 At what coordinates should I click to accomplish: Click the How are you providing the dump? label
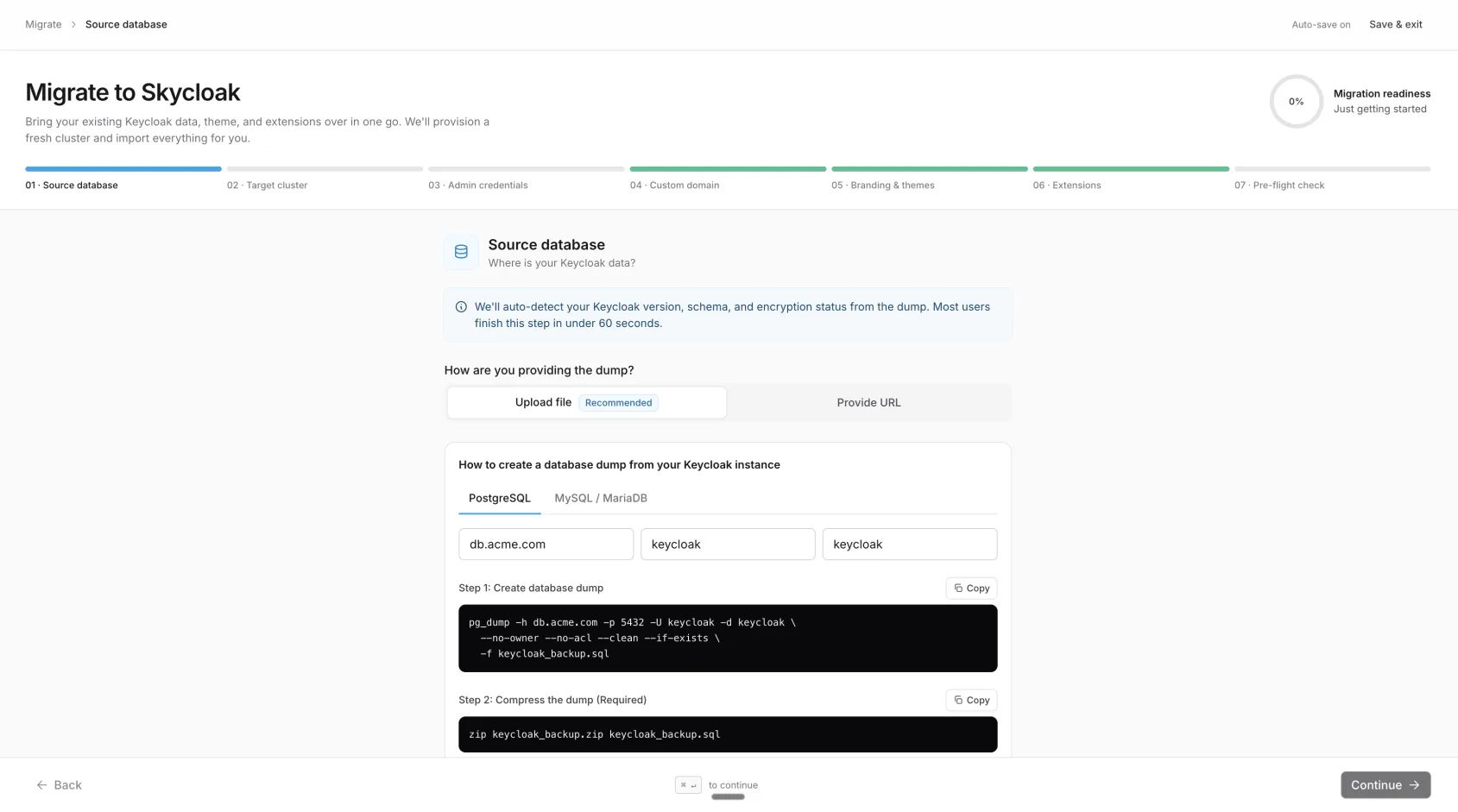(539, 370)
